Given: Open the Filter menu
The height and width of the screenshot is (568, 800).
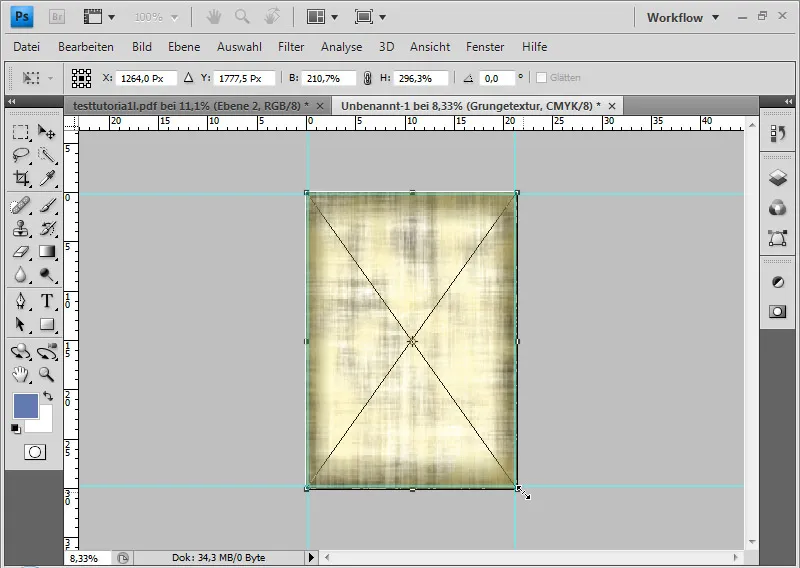Looking at the screenshot, I should pos(291,47).
